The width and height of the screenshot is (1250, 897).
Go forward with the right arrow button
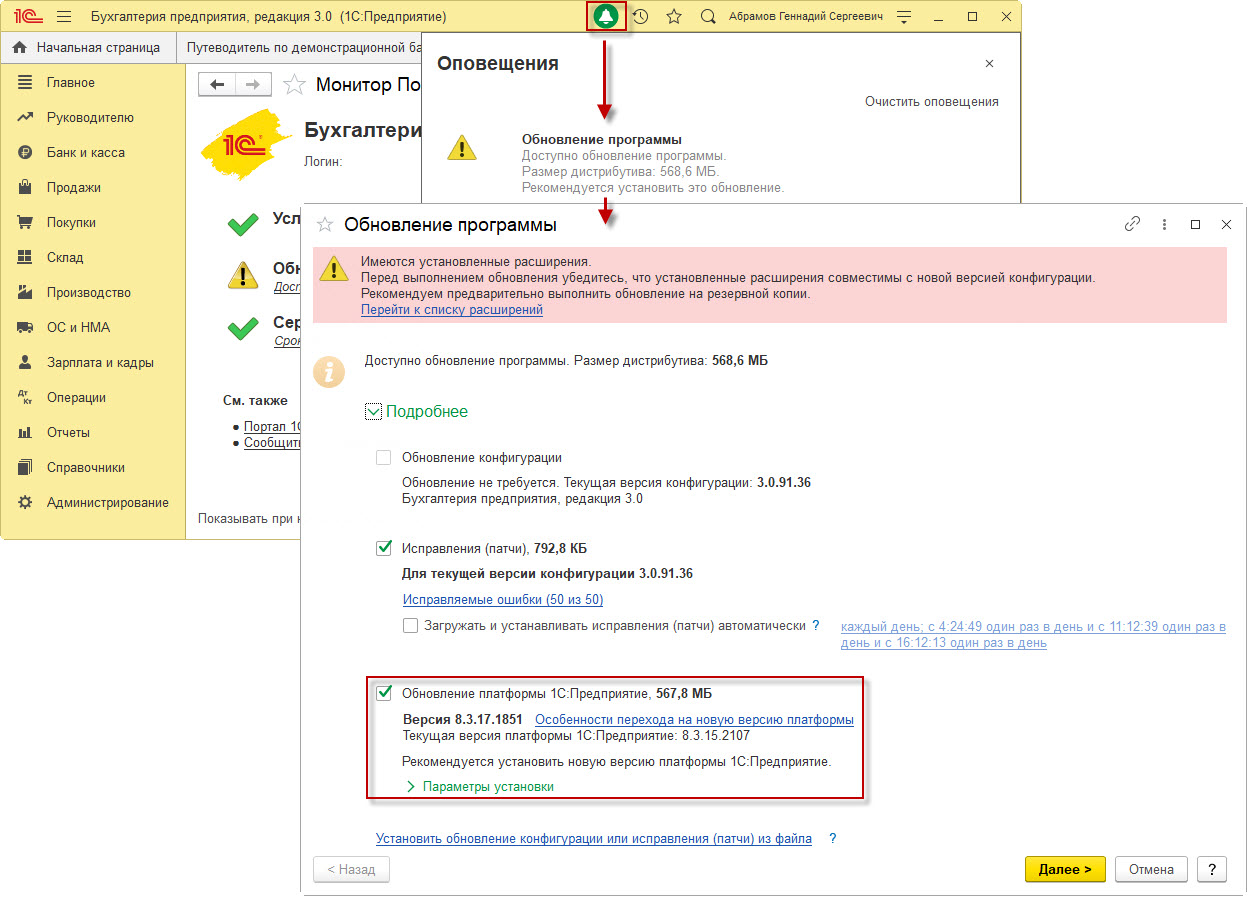pos(253,85)
